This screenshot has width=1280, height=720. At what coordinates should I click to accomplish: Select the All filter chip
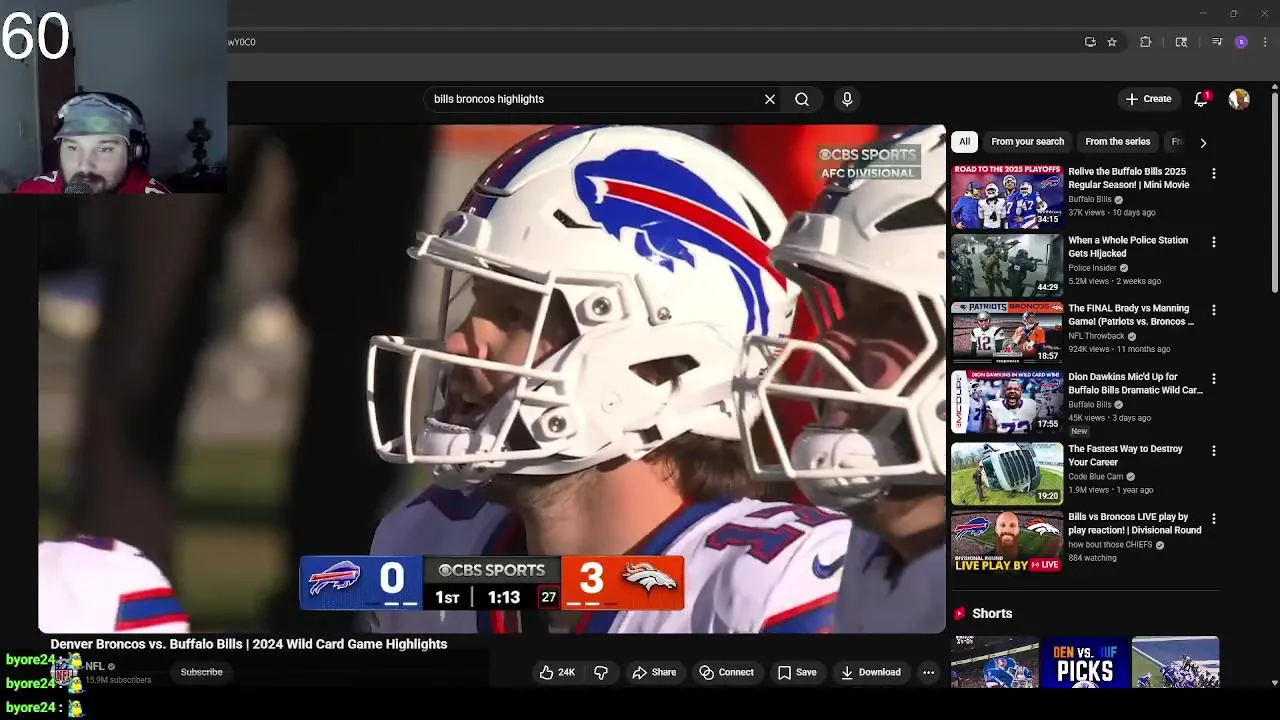click(x=964, y=142)
